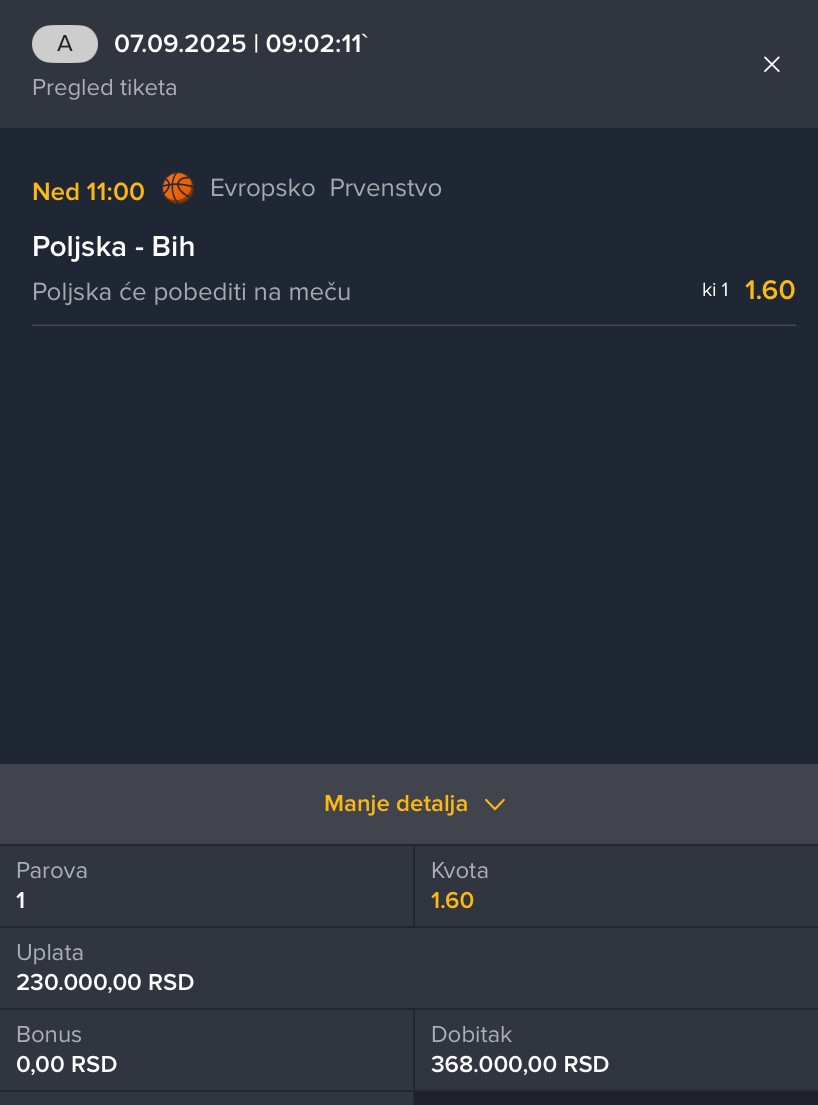
Task: Collapse details using the chevron arrow
Action: (x=495, y=804)
